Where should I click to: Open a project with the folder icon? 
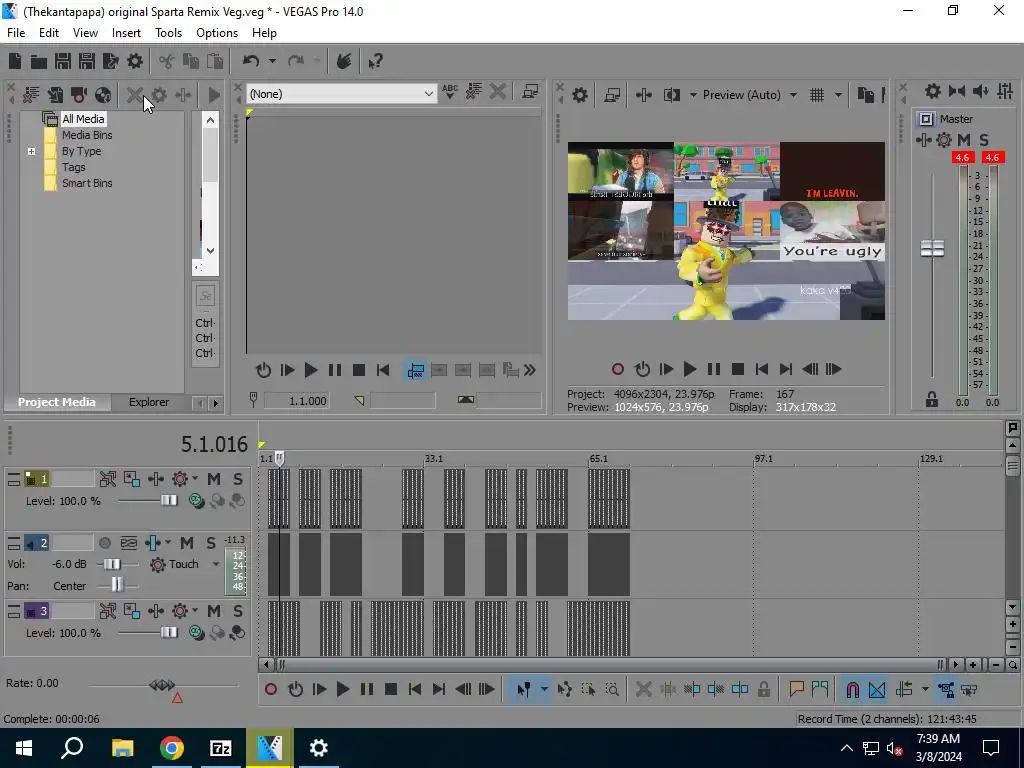[x=39, y=61]
